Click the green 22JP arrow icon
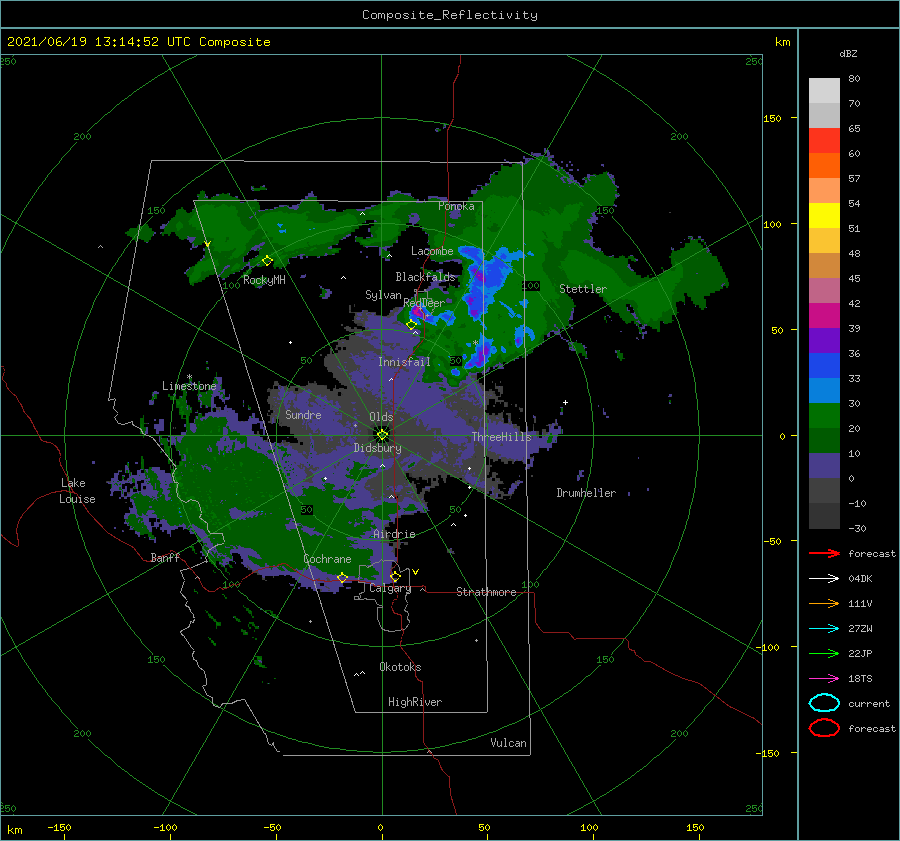 tap(824, 653)
